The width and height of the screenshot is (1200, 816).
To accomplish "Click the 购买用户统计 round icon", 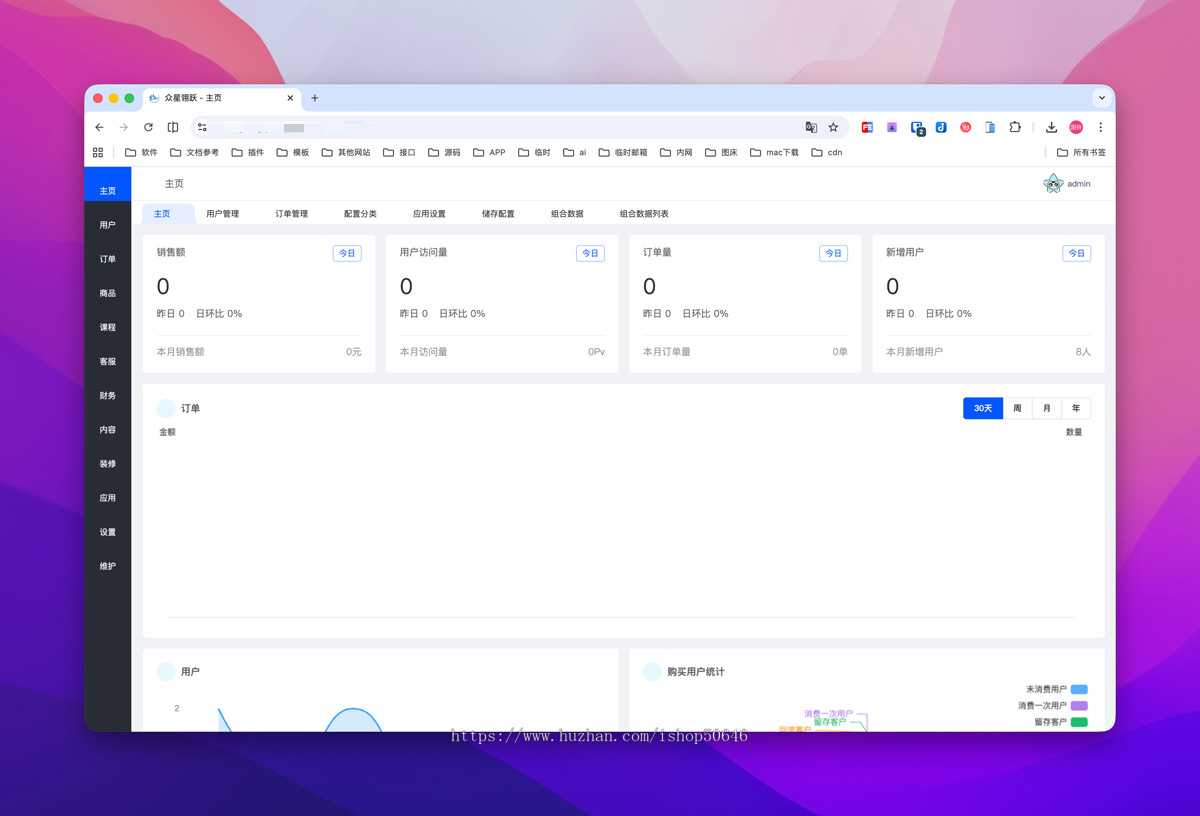I will pyautogui.click(x=652, y=672).
